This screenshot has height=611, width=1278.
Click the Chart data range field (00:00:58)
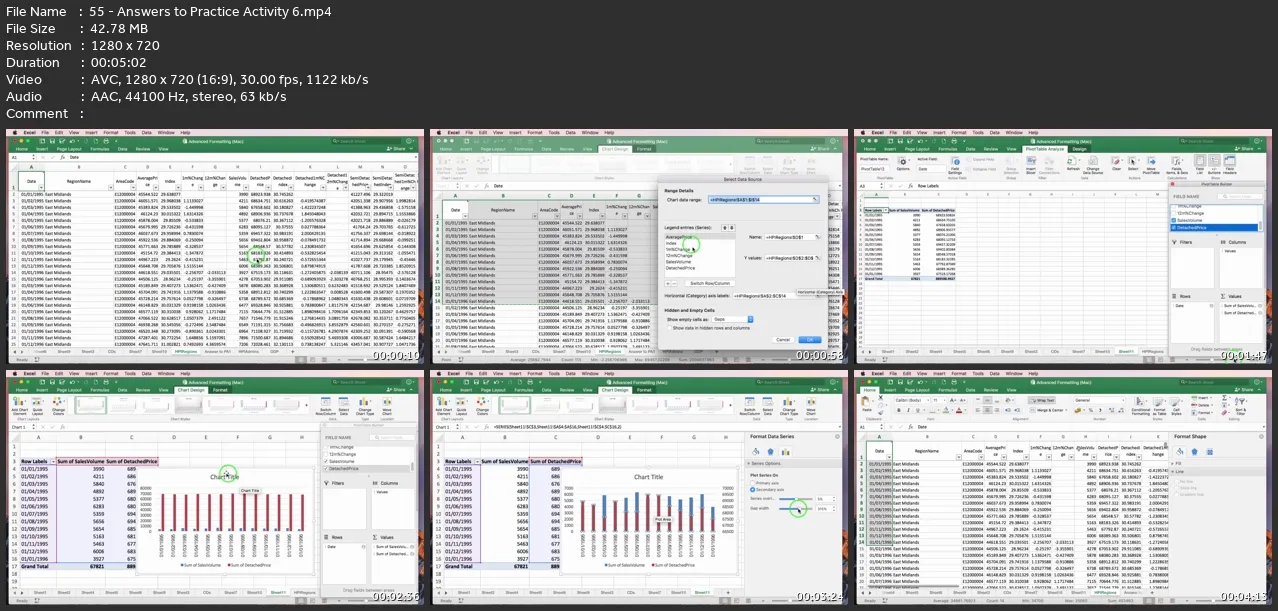coord(764,199)
